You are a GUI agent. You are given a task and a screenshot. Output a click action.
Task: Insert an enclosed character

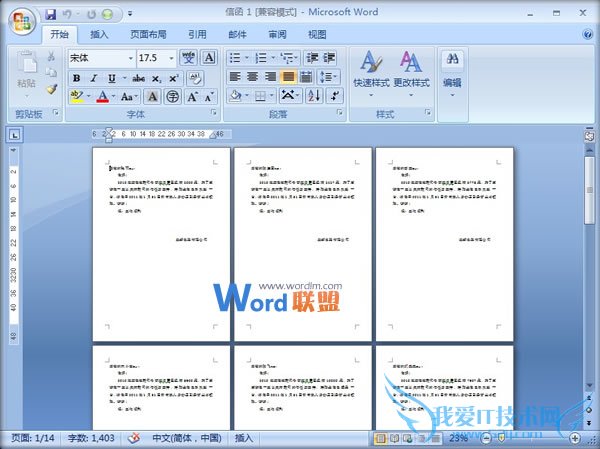pos(173,96)
